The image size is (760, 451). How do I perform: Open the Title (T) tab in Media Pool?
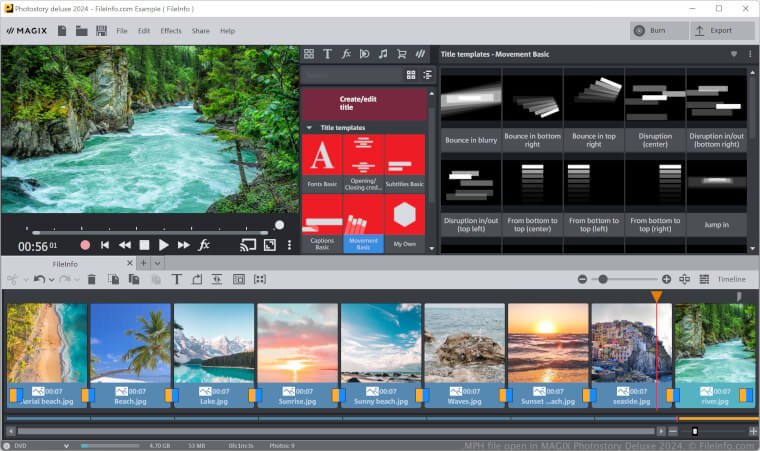[x=327, y=54]
